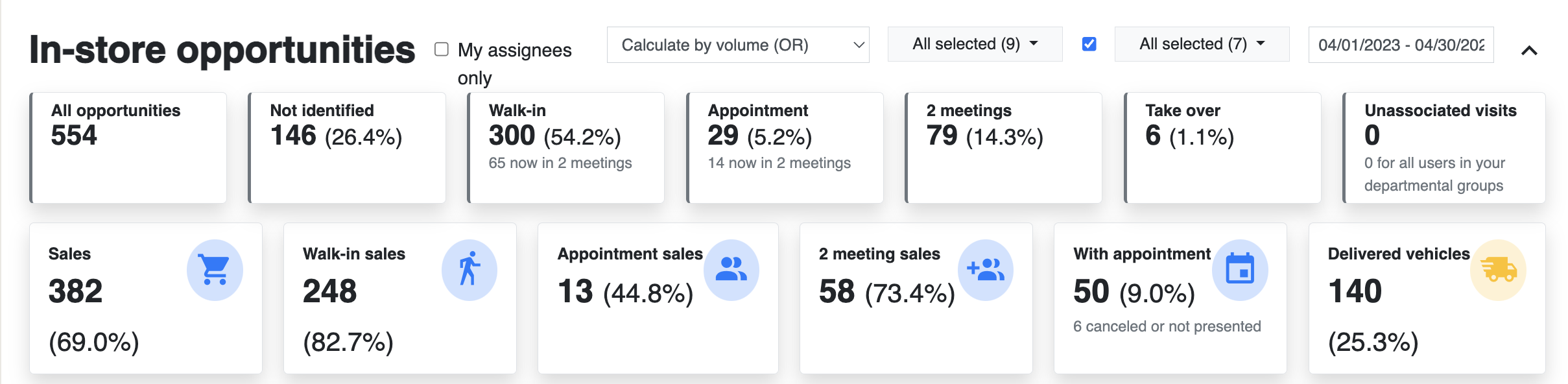The image size is (1568, 384).
Task: Click the Walk-in sales value 248
Action: click(x=329, y=291)
